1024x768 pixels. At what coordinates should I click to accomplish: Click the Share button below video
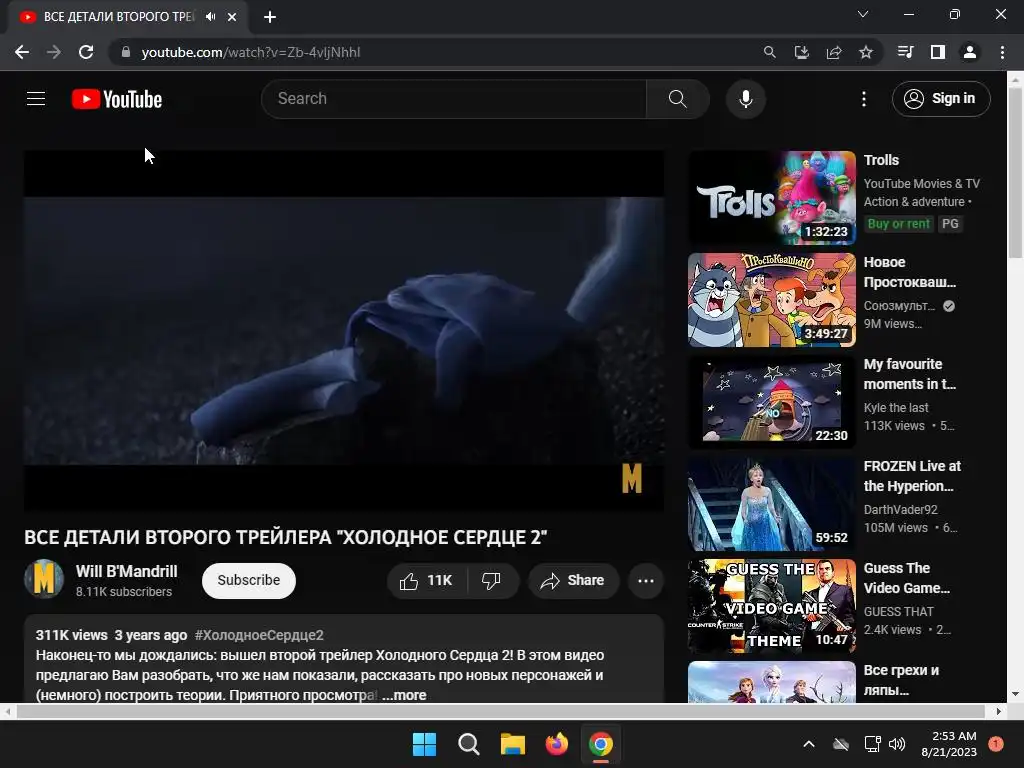[x=573, y=581]
